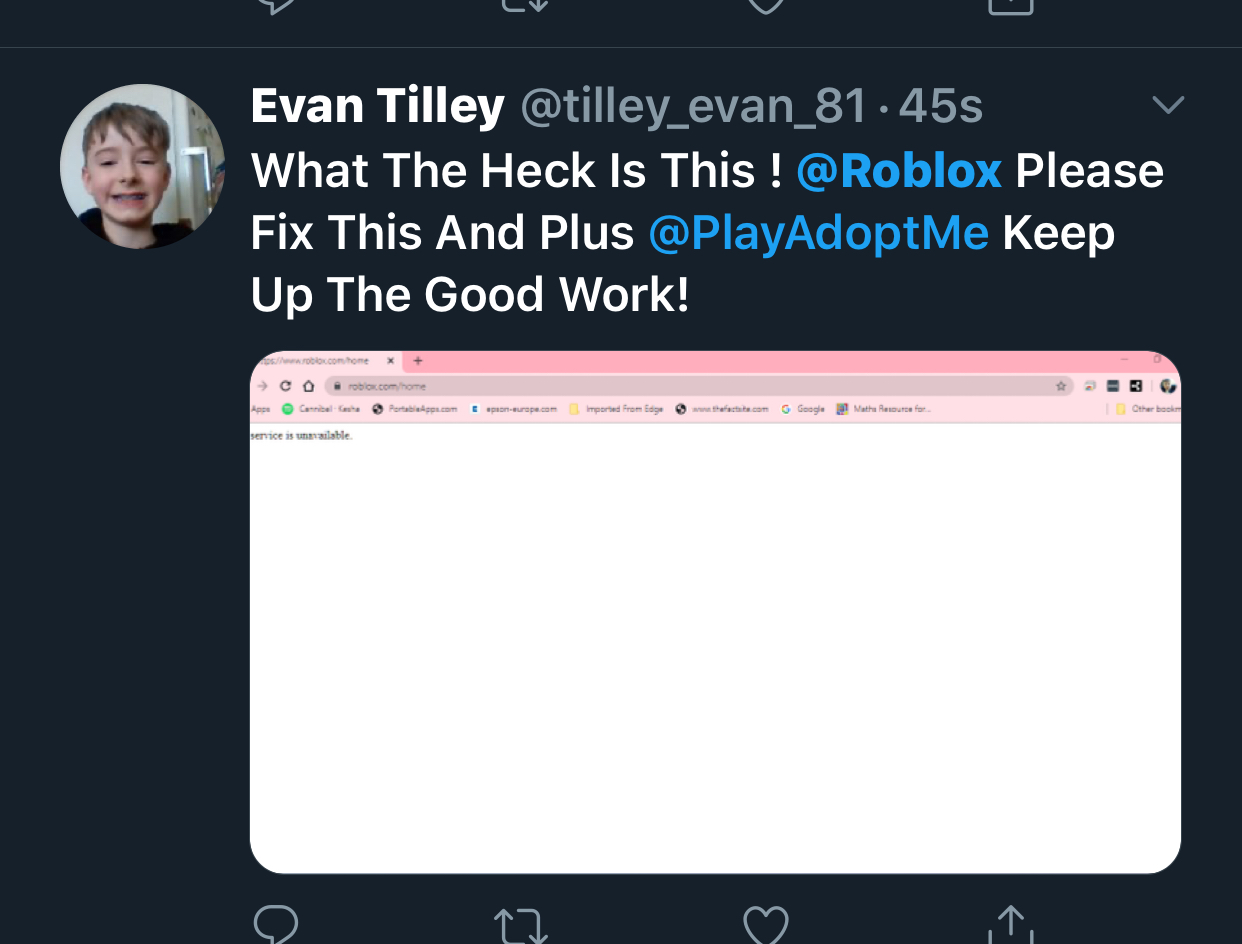
Task: Click the @Roblox mention link
Action: point(899,171)
